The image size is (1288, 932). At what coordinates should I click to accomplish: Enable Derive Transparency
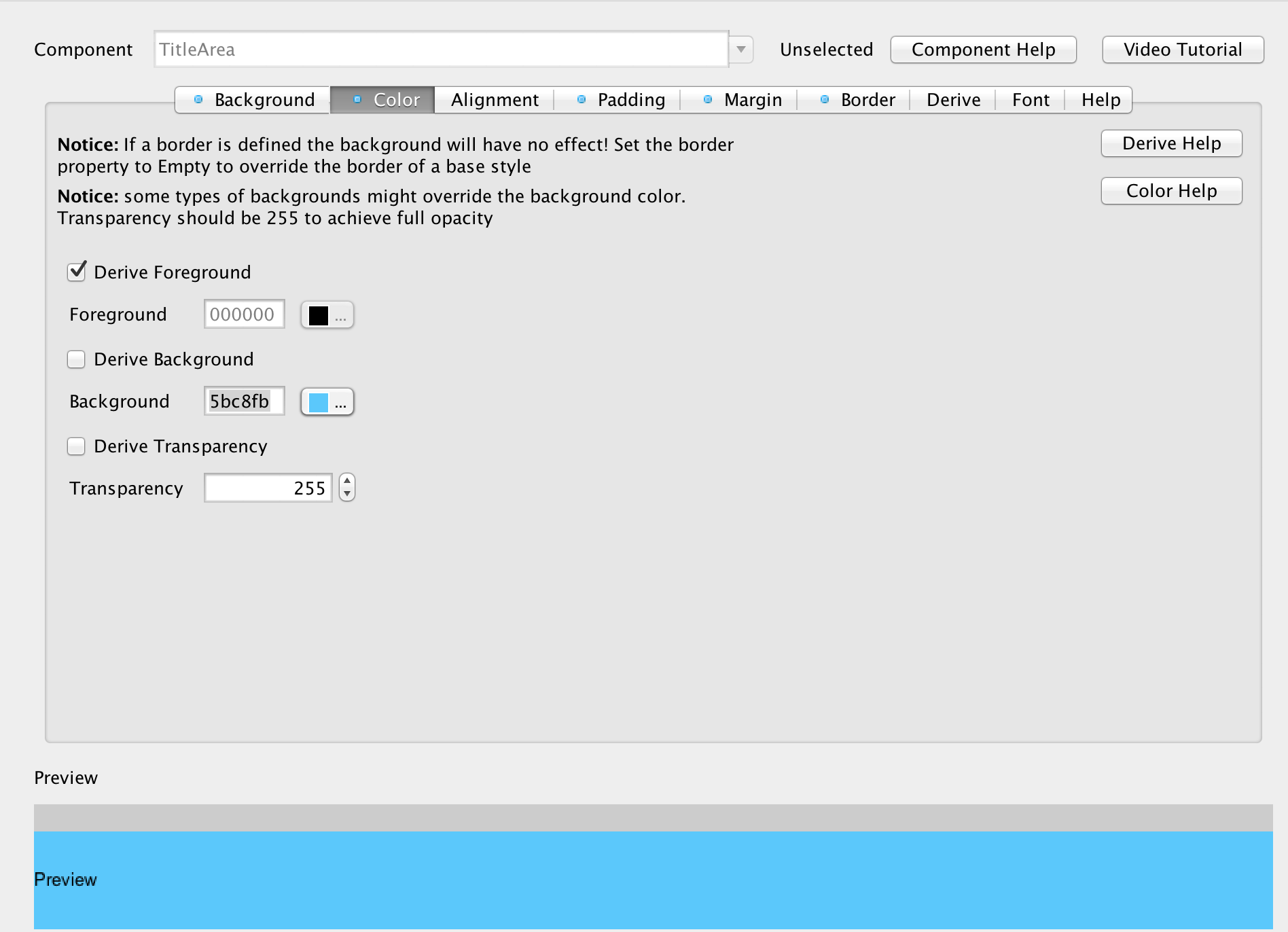coord(76,446)
